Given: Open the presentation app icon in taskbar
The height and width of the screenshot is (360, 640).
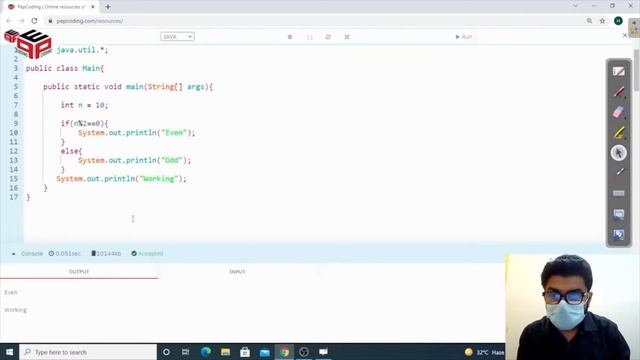Looking at the screenshot, I should 323,352.
